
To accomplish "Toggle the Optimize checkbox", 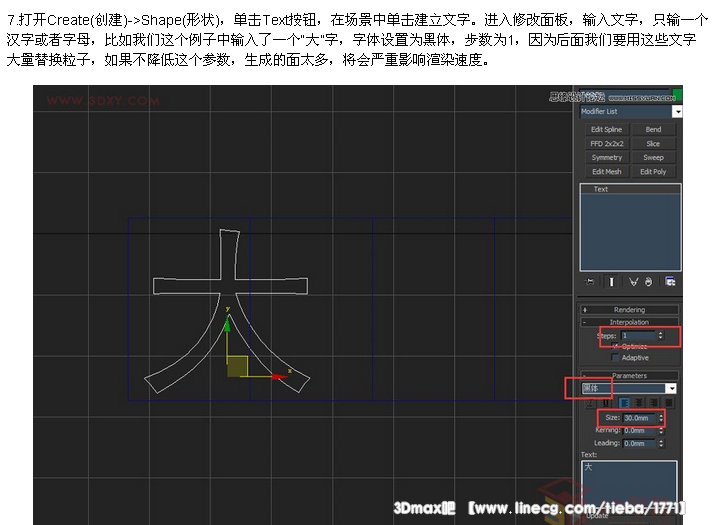I will (x=615, y=346).
